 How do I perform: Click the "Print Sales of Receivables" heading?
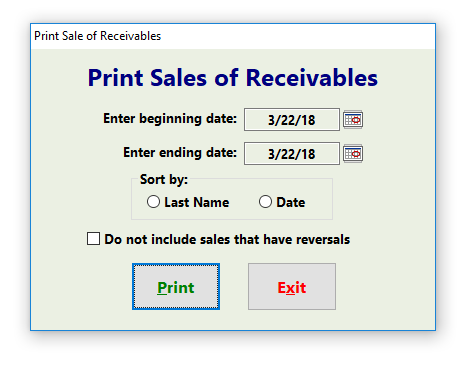click(x=233, y=78)
